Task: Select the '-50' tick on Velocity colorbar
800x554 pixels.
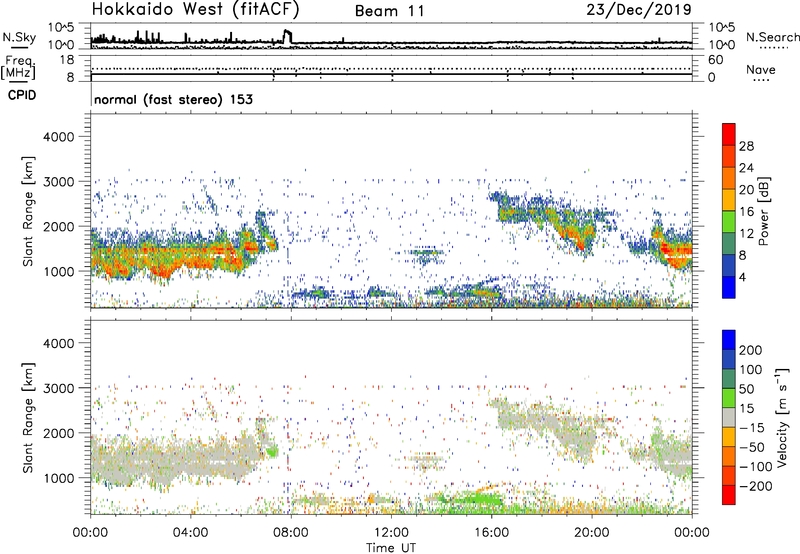Action: 752,447
